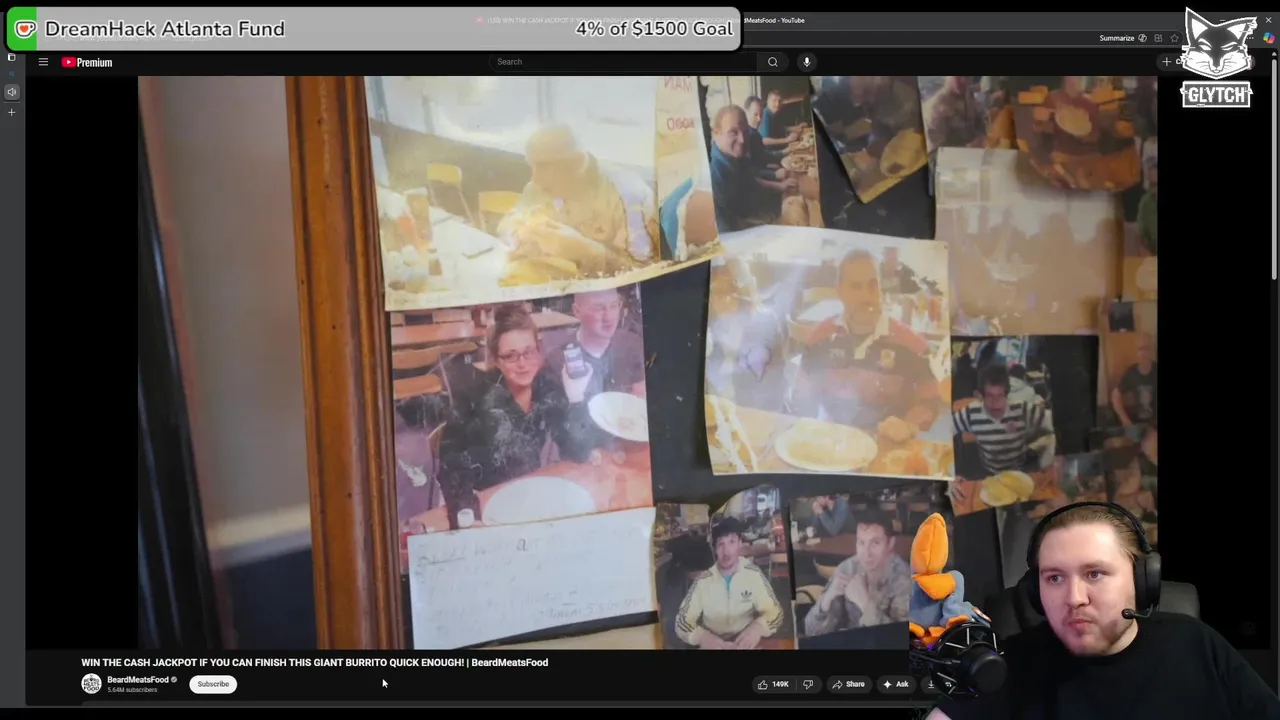Screen dimensions: 1280x720
Task: Close the browser window
Action: (x=1268, y=20)
